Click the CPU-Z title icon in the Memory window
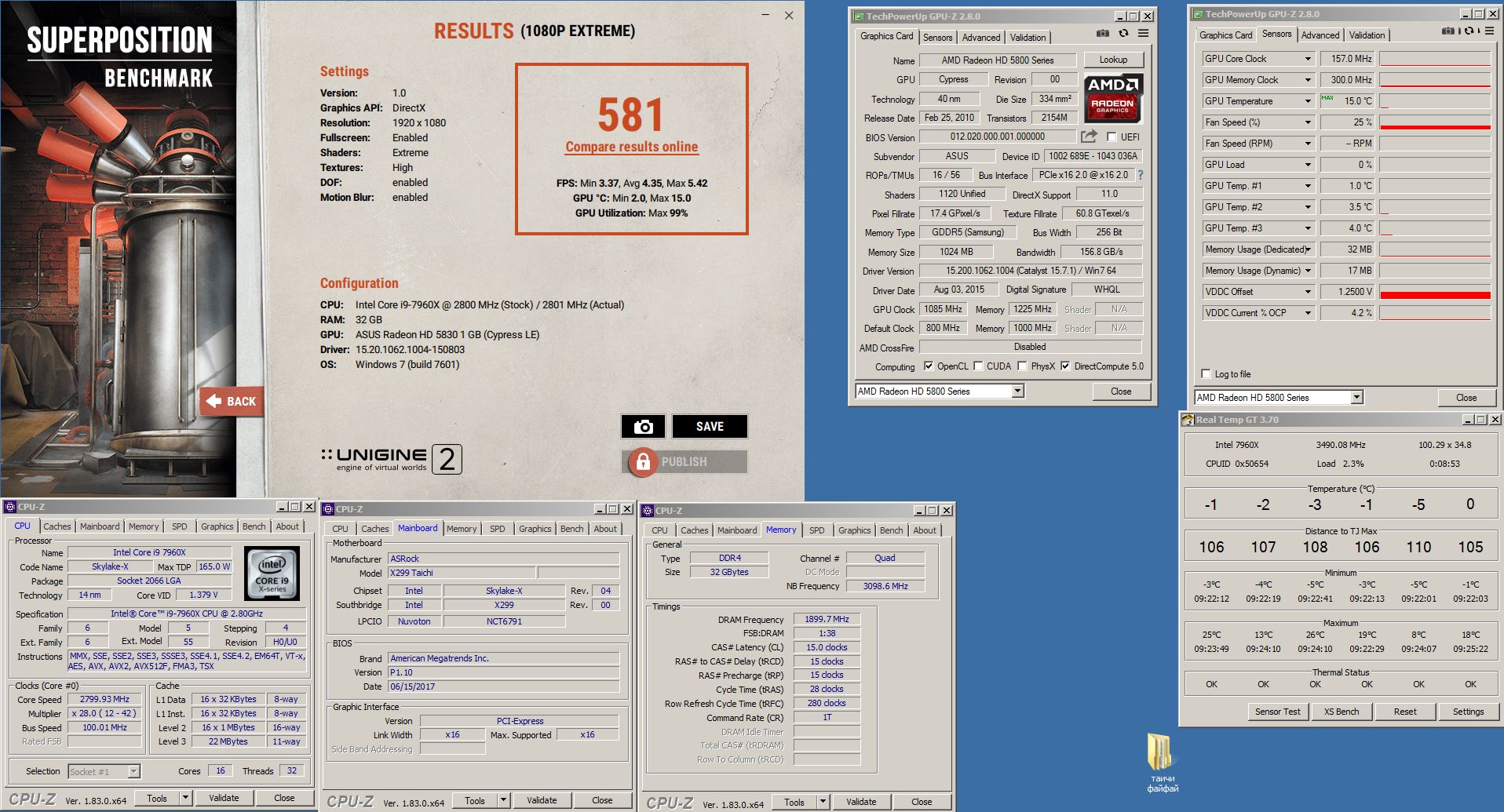 click(648, 511)
